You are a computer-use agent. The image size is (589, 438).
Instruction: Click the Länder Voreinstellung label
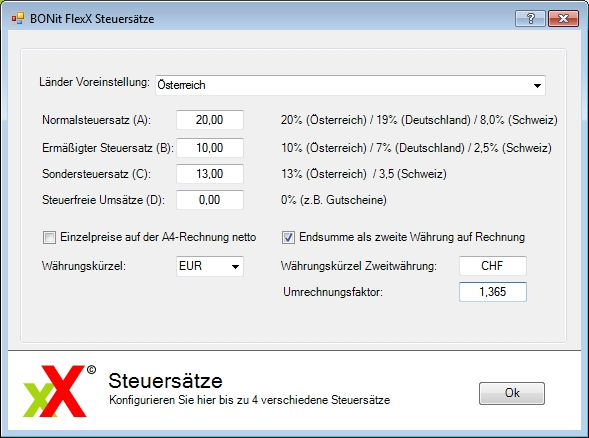pyautogui.click(x=94, y=82)
